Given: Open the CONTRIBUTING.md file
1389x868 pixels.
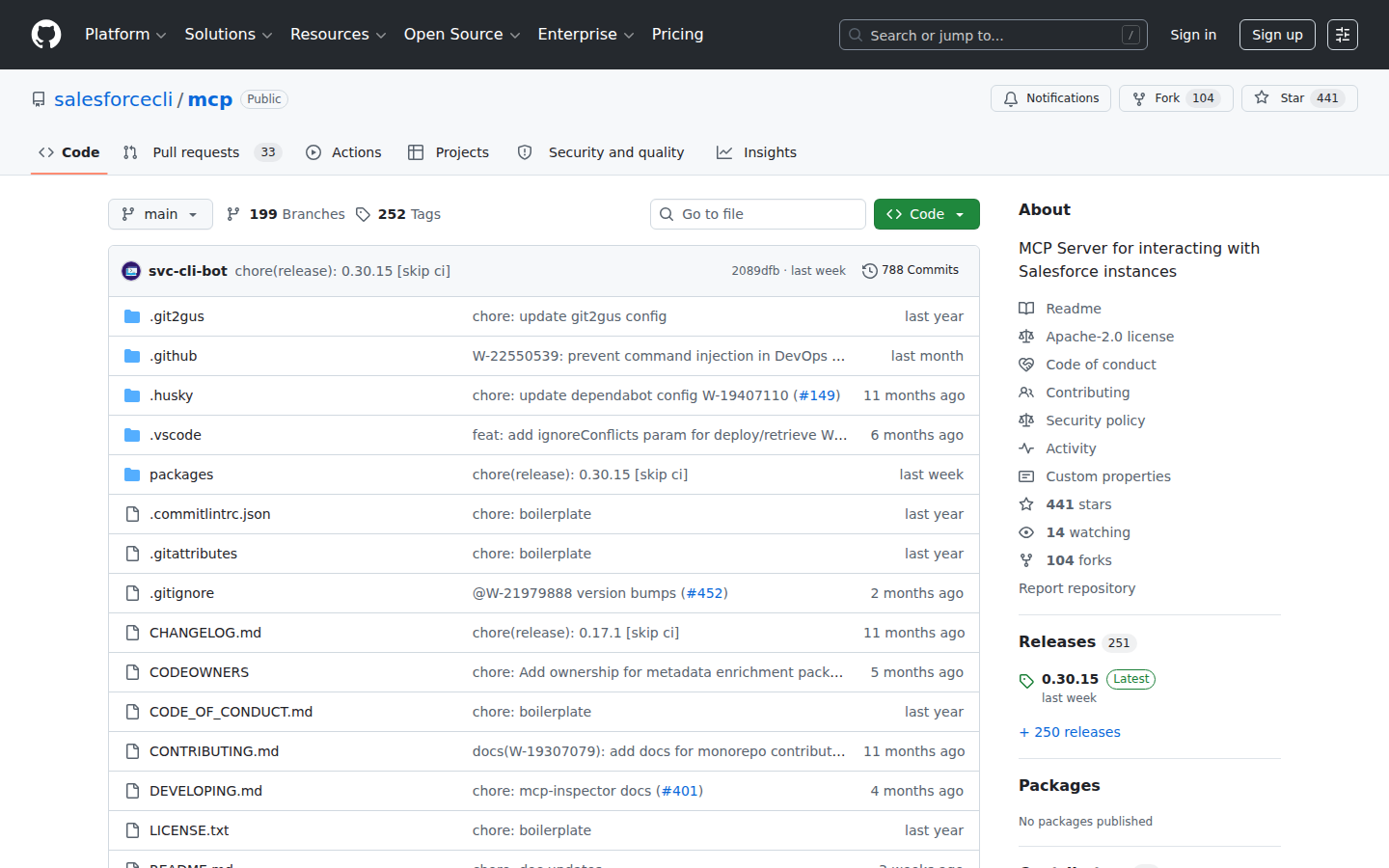Looking at the screenshot, I should [214, 751].
